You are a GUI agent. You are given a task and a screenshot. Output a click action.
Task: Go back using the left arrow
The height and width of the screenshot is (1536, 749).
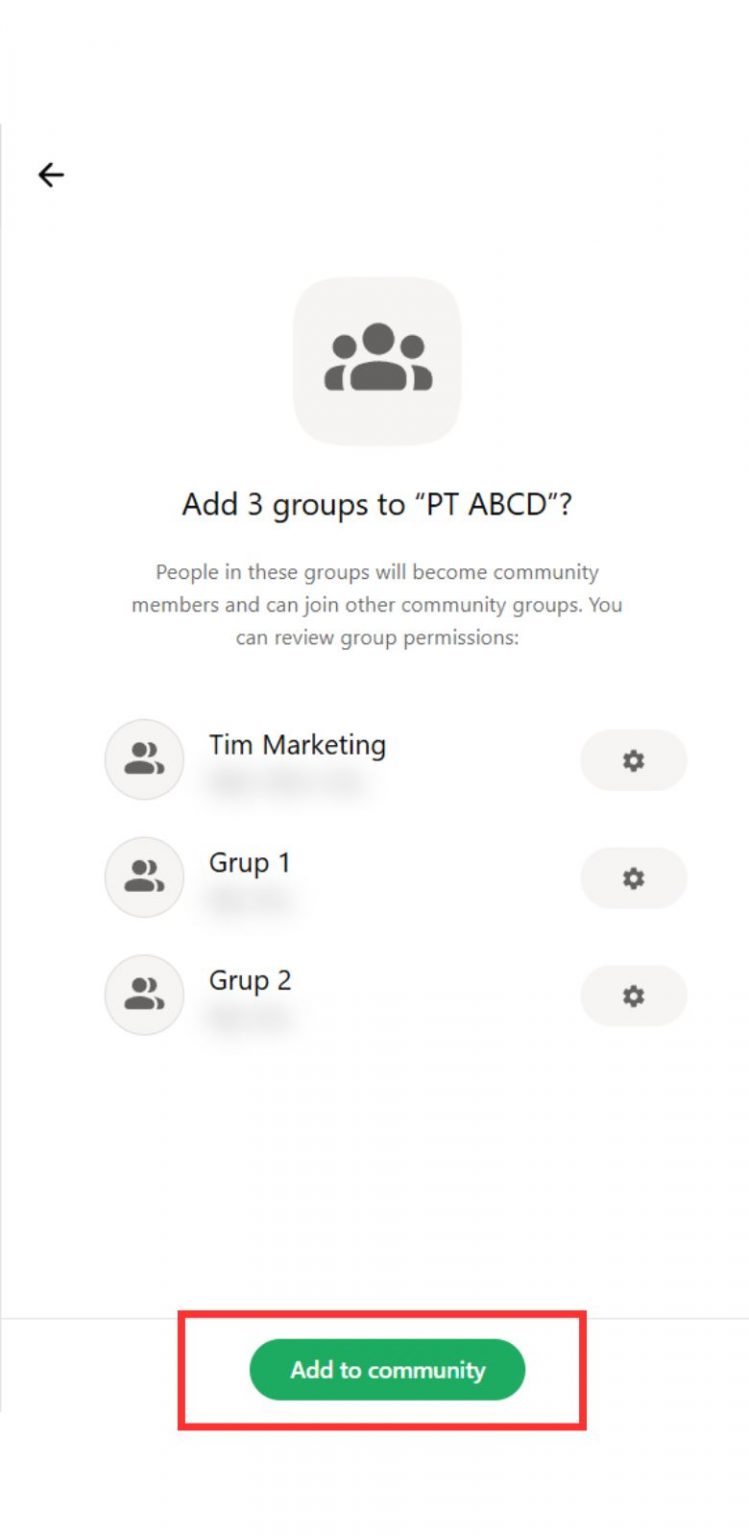51,175
